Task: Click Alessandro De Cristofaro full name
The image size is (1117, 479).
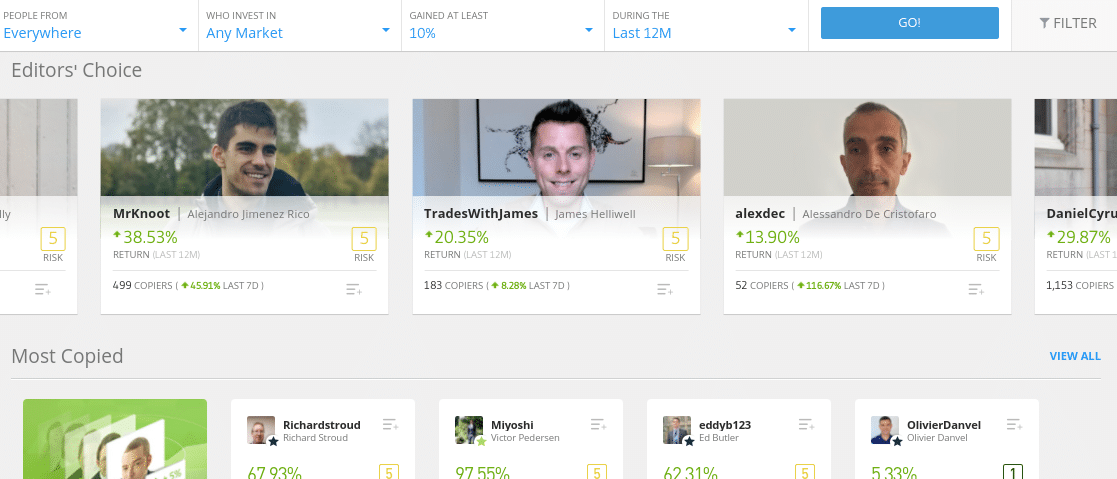Action: (x=869, y=214)
